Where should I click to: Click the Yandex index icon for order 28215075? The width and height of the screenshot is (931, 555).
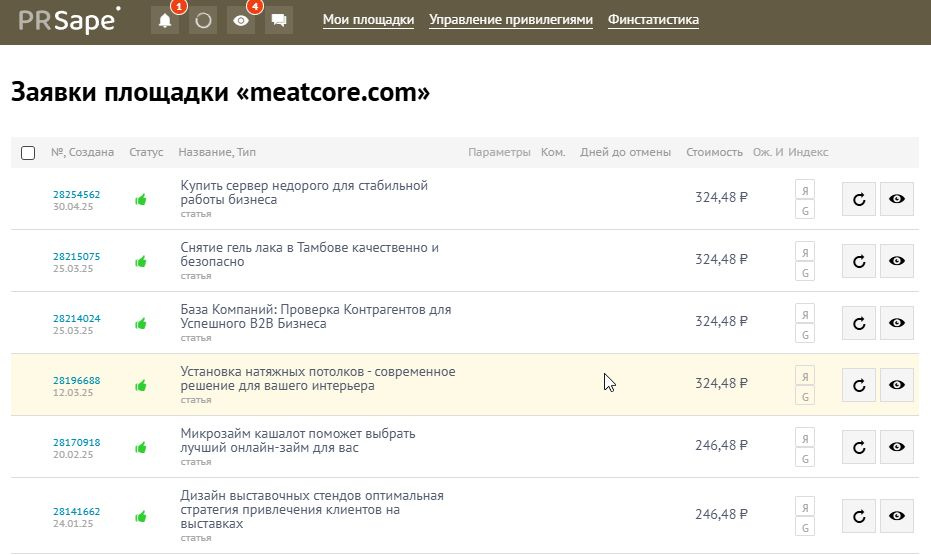805,251
